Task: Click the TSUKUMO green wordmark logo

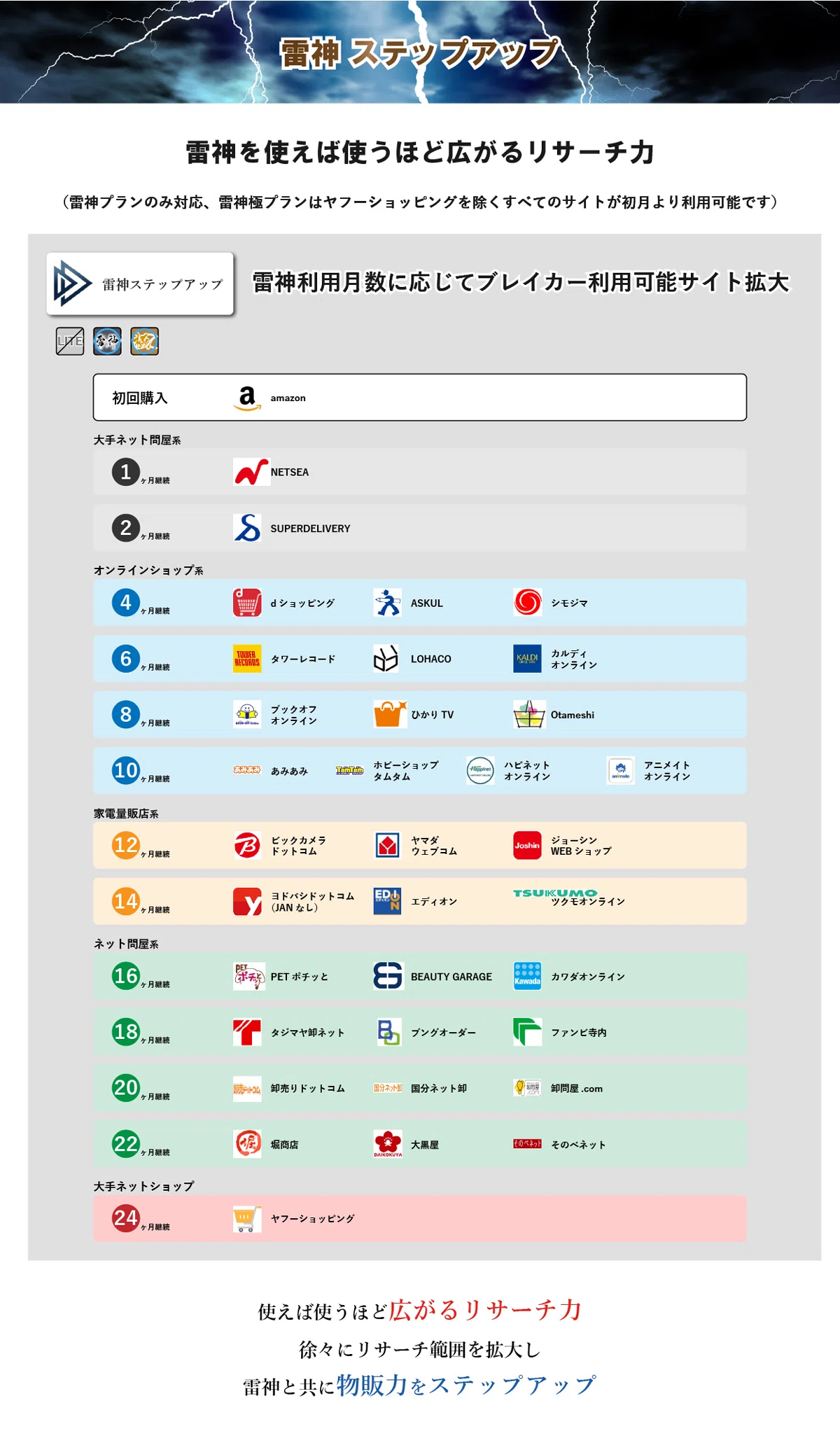Action: point(555,893)
